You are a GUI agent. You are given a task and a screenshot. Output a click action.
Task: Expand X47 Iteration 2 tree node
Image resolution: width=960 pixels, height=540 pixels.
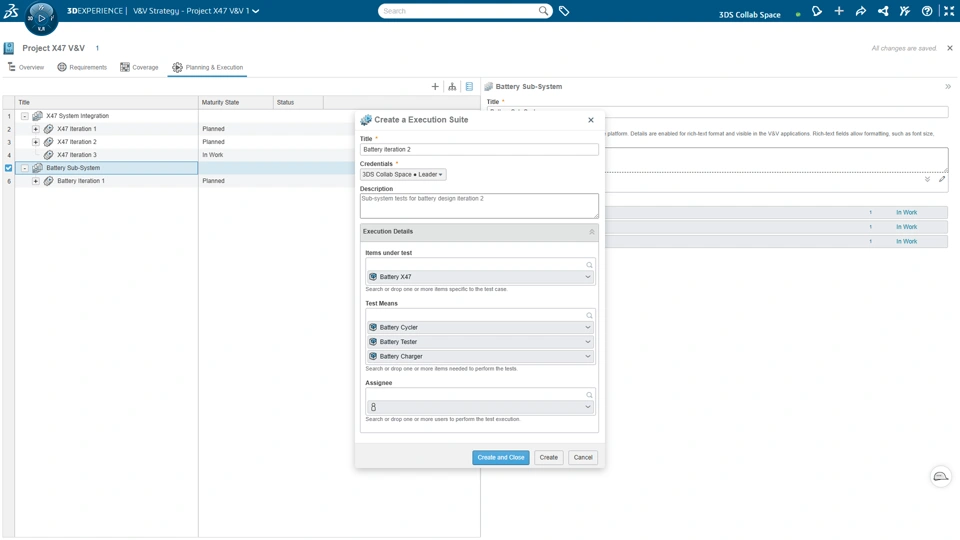coord(36,142)
